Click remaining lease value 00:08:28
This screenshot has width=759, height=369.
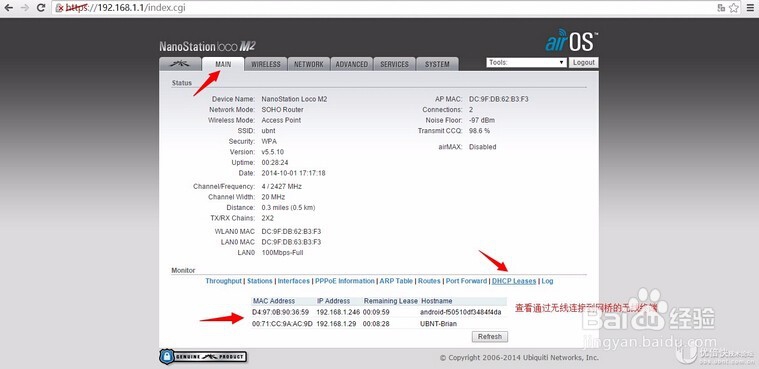click(x=376, y=323)
